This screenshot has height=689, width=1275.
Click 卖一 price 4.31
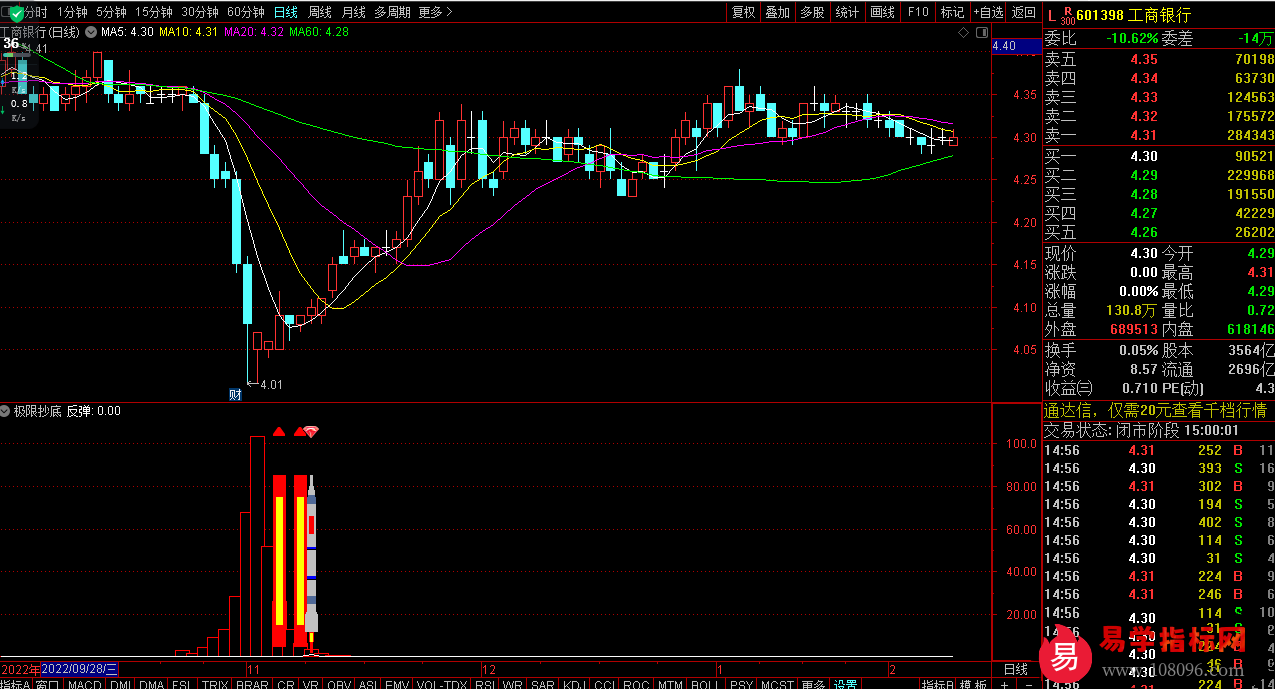point(1144,135)
